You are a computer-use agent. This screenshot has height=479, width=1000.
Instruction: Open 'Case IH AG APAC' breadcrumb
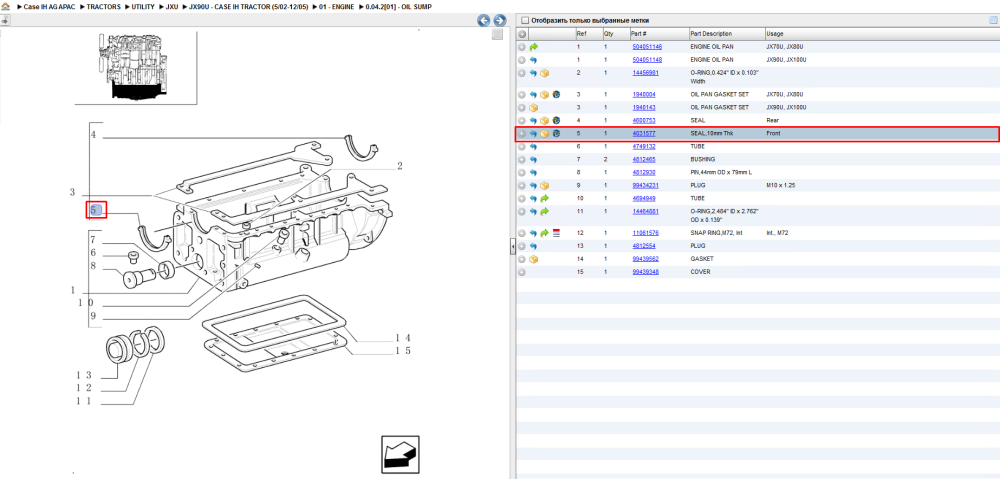49,6
